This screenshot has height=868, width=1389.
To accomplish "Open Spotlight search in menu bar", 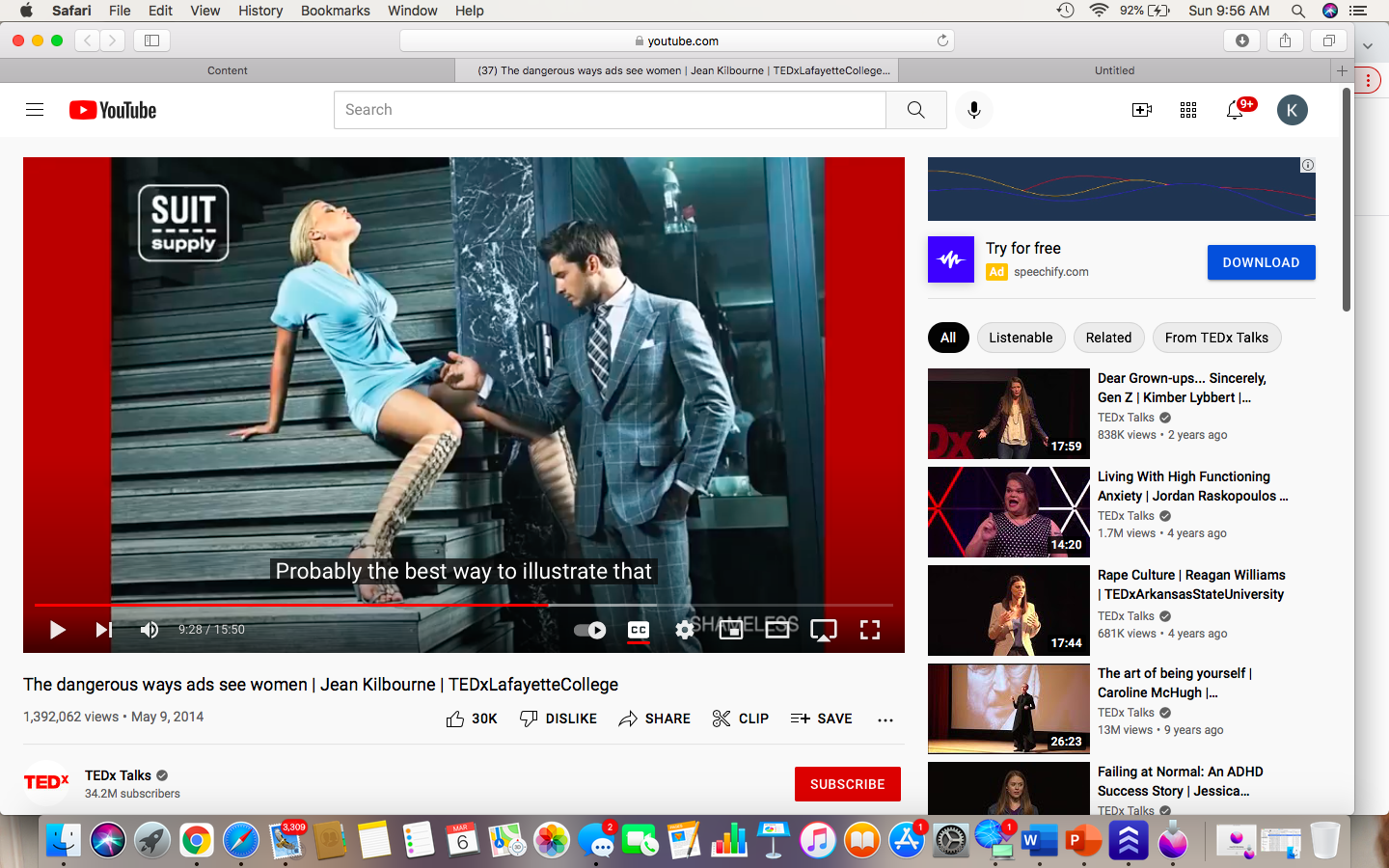I will 1298,11.
